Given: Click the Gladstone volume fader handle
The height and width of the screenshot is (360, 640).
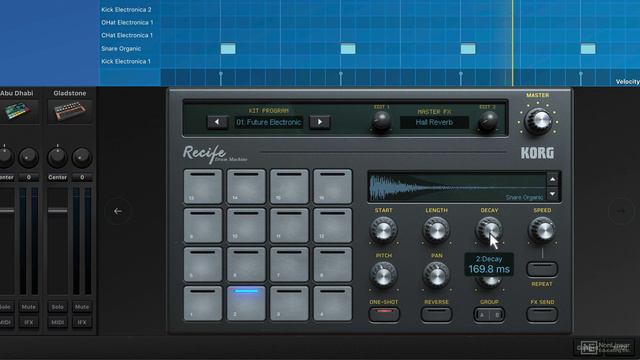Looking at the screenshot, I should 58,211.
